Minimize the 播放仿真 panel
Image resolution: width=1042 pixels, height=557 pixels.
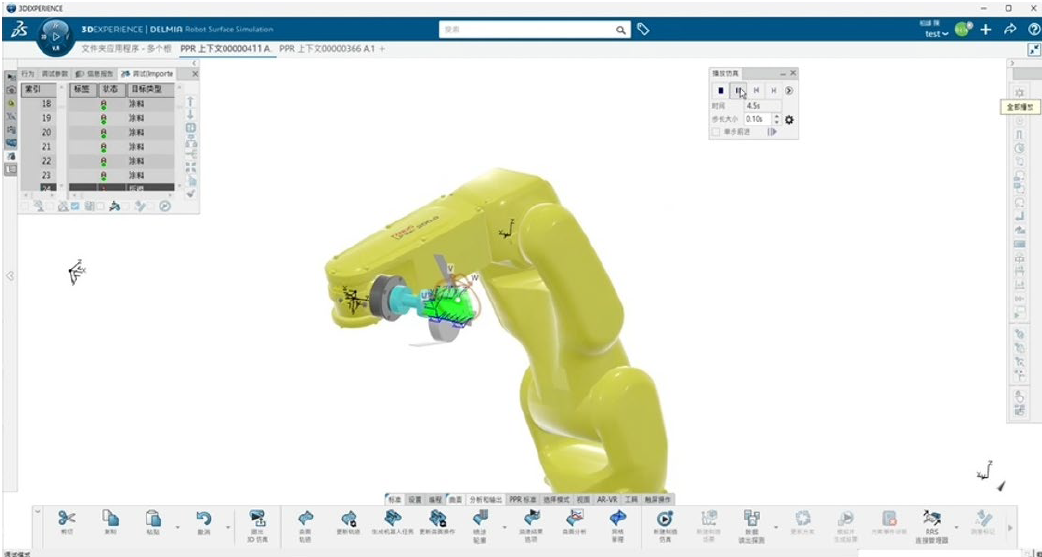coord(783,74)
